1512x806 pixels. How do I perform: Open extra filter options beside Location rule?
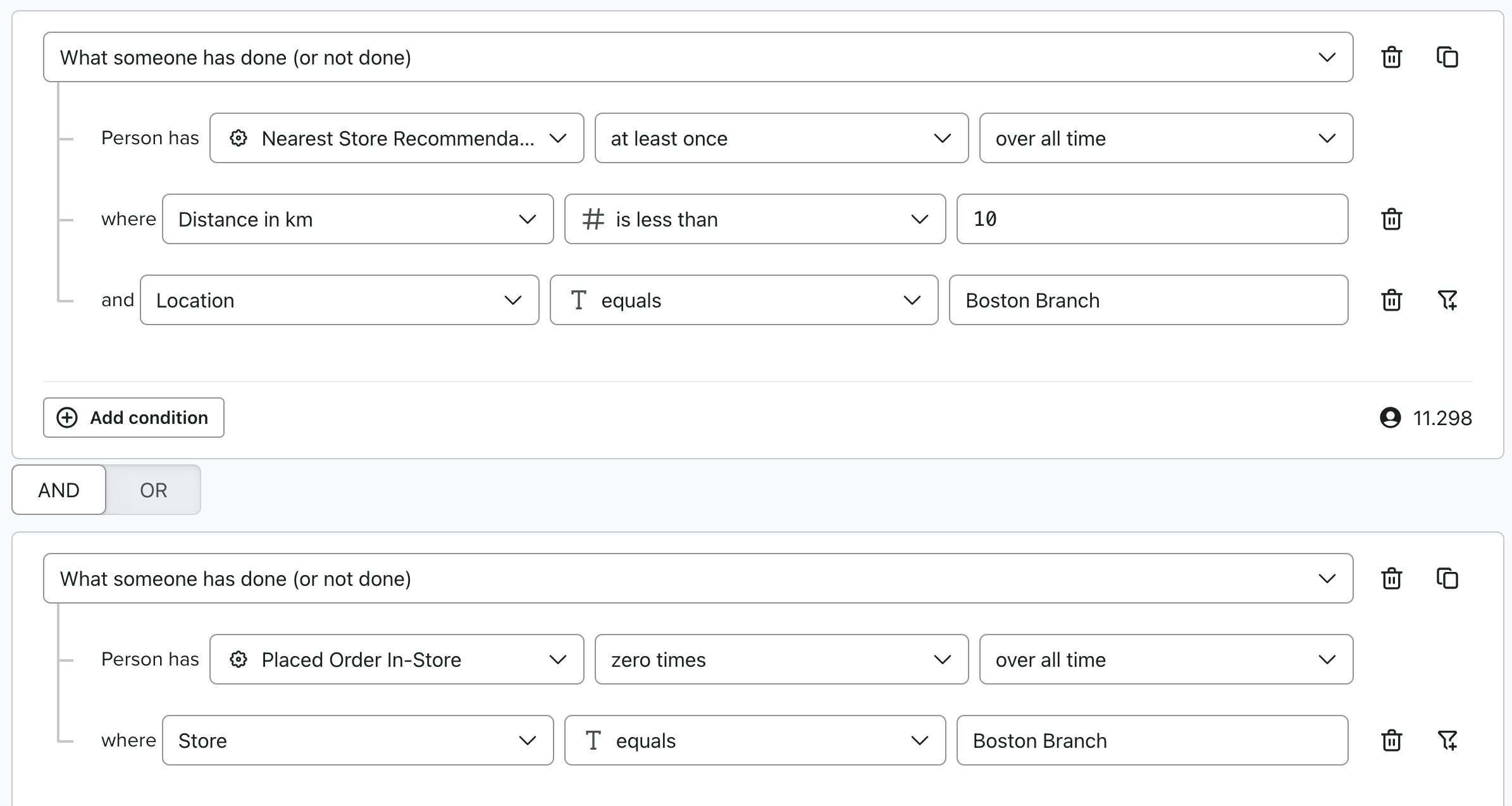1448,300
